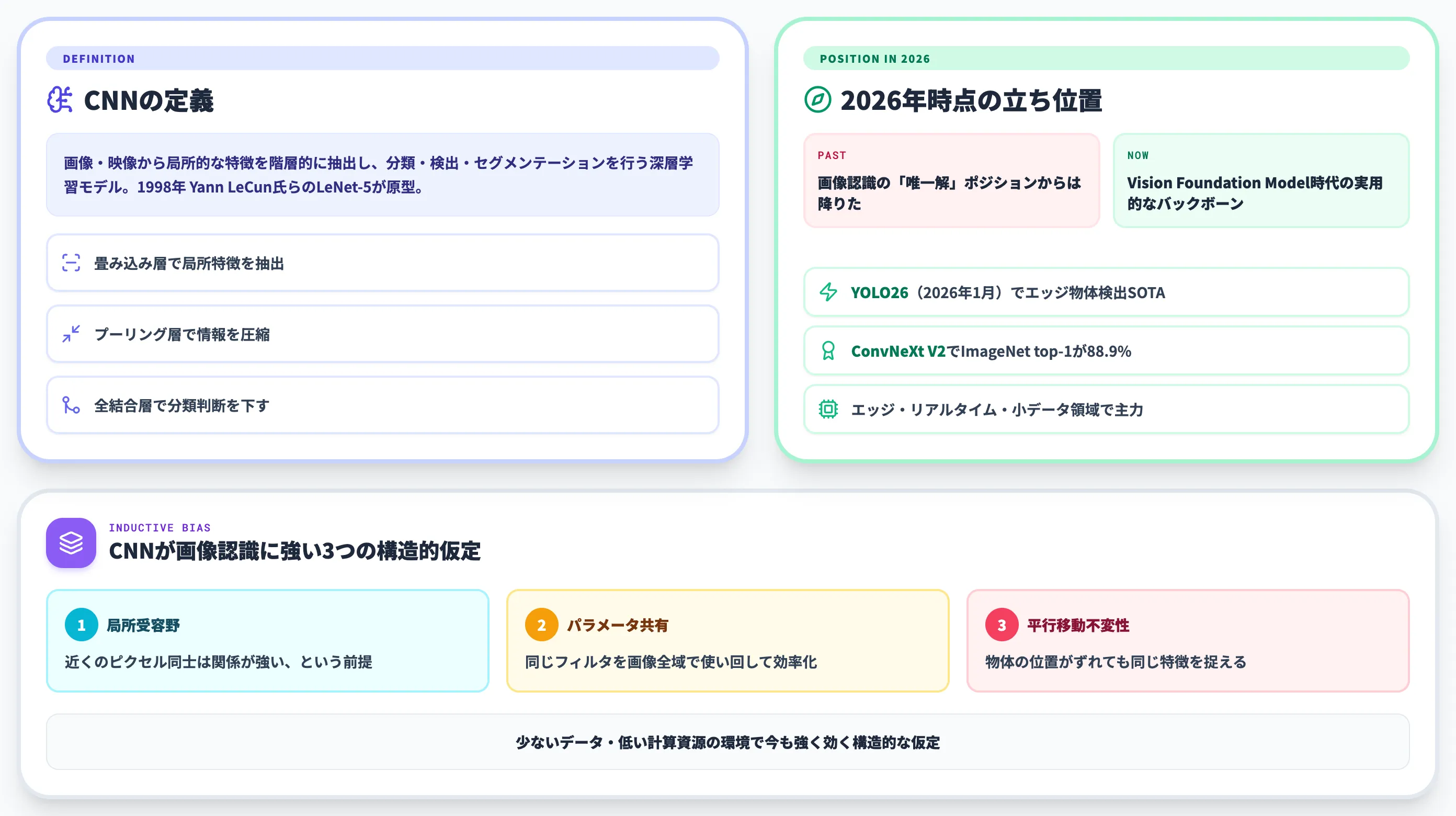Click the INDUCTIVE BIAS label
1456x816 pixels.
(160, 528)
